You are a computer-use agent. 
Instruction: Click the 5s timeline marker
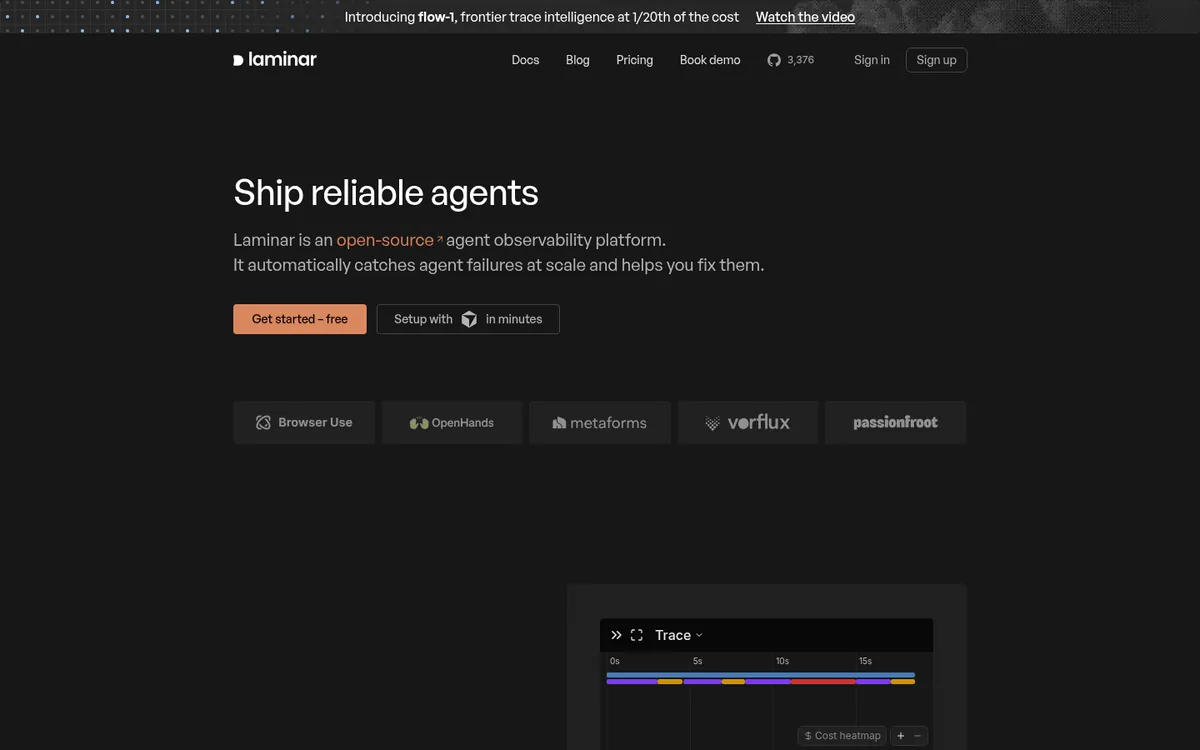[697, 661]
